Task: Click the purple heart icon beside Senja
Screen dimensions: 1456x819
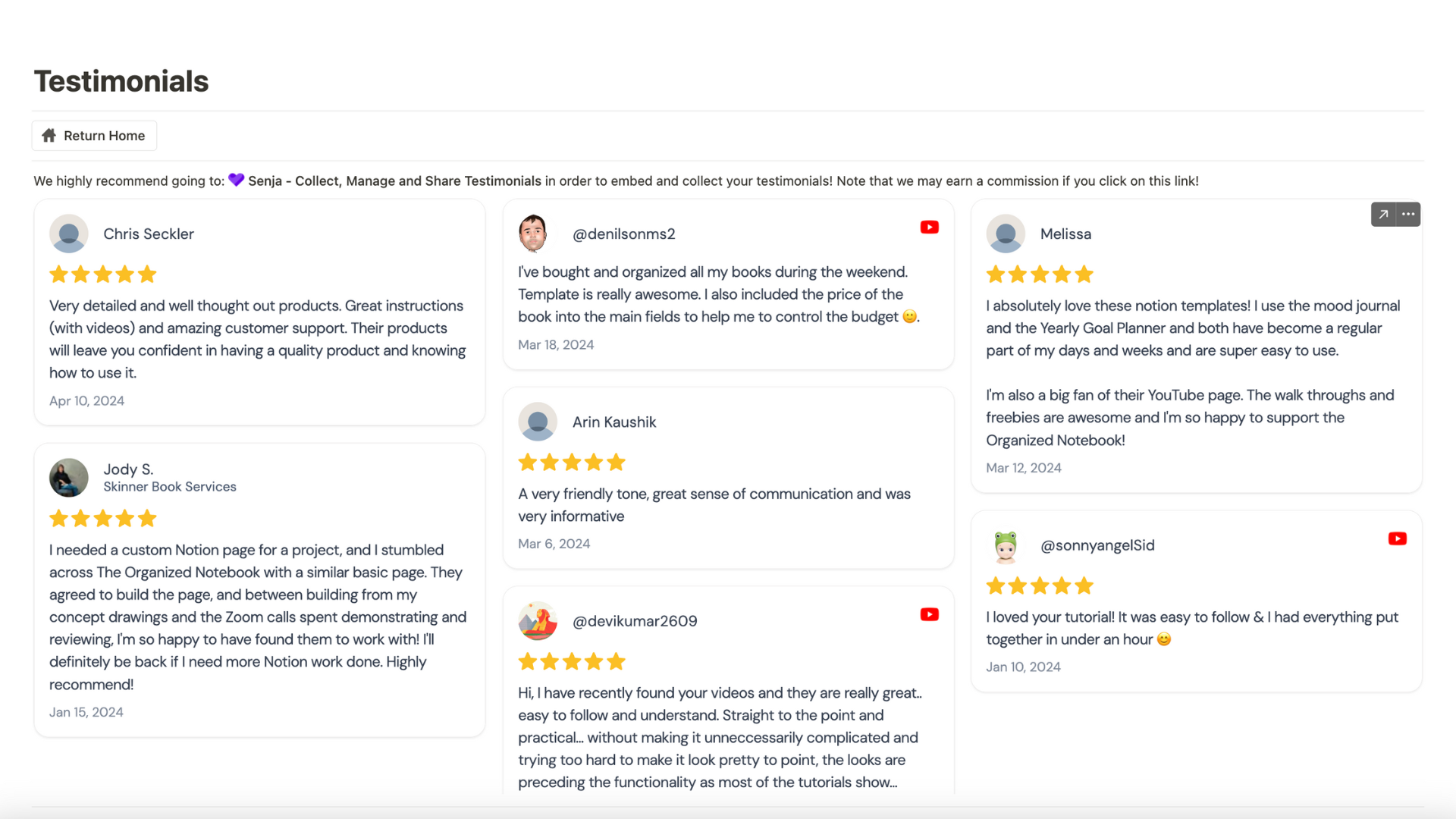Action: click(x=237, y=180)
